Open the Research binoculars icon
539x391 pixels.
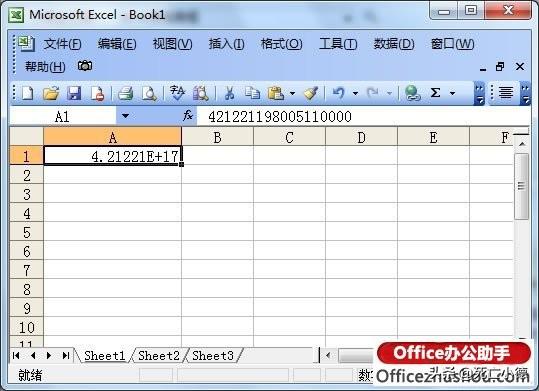[x=201, y=93]
